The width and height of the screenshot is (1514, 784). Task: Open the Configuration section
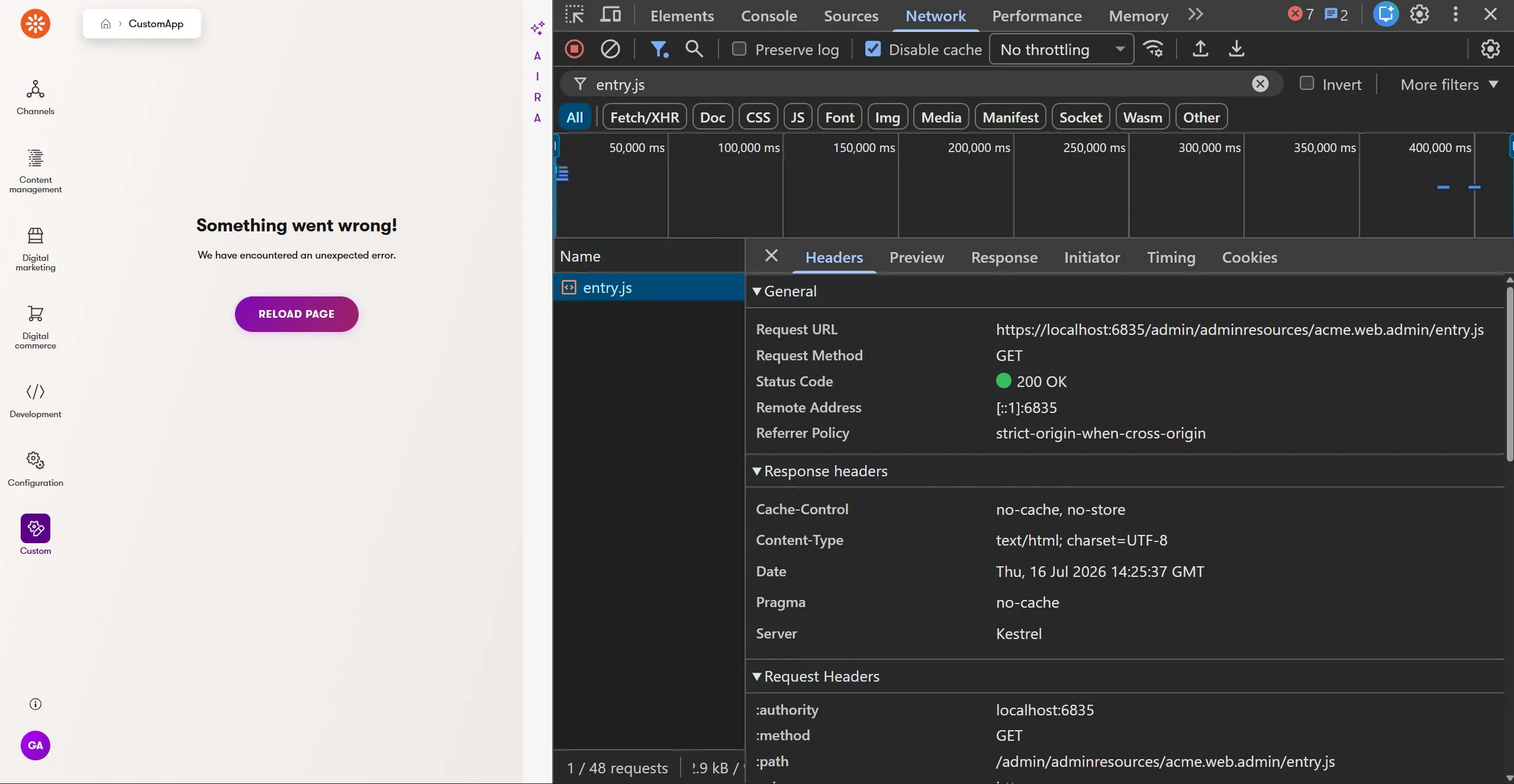pos(36,469)
